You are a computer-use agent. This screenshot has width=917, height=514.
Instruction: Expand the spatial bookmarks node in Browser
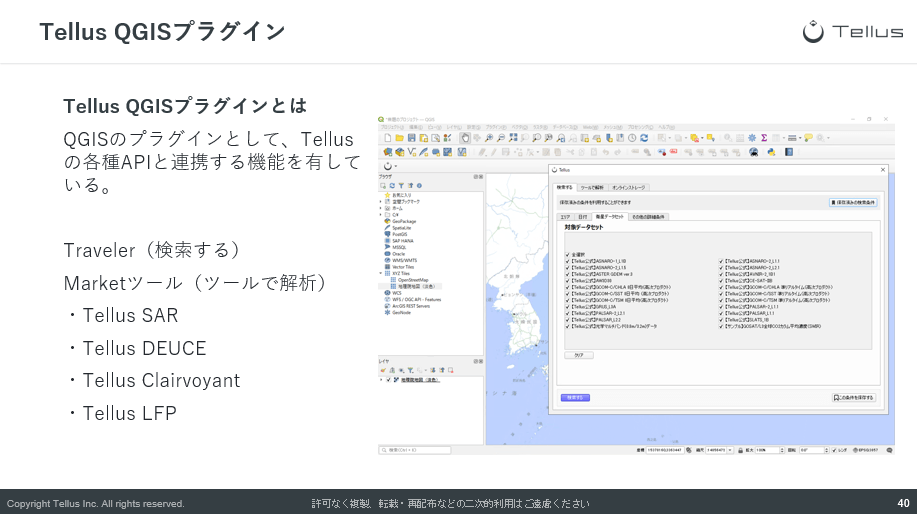(x=381, y=201)
